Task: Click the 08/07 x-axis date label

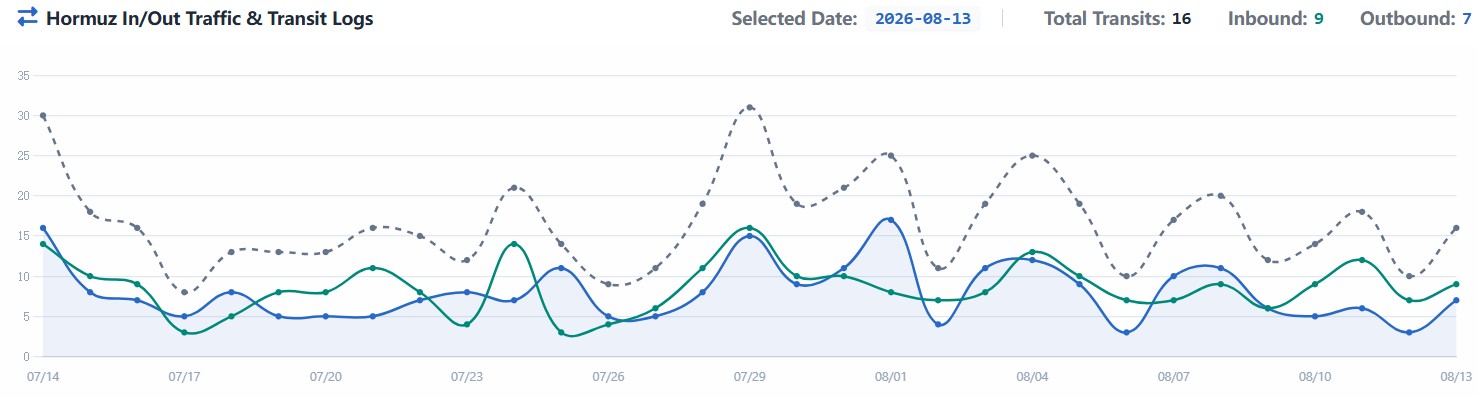Action: tap(1173, 377)
